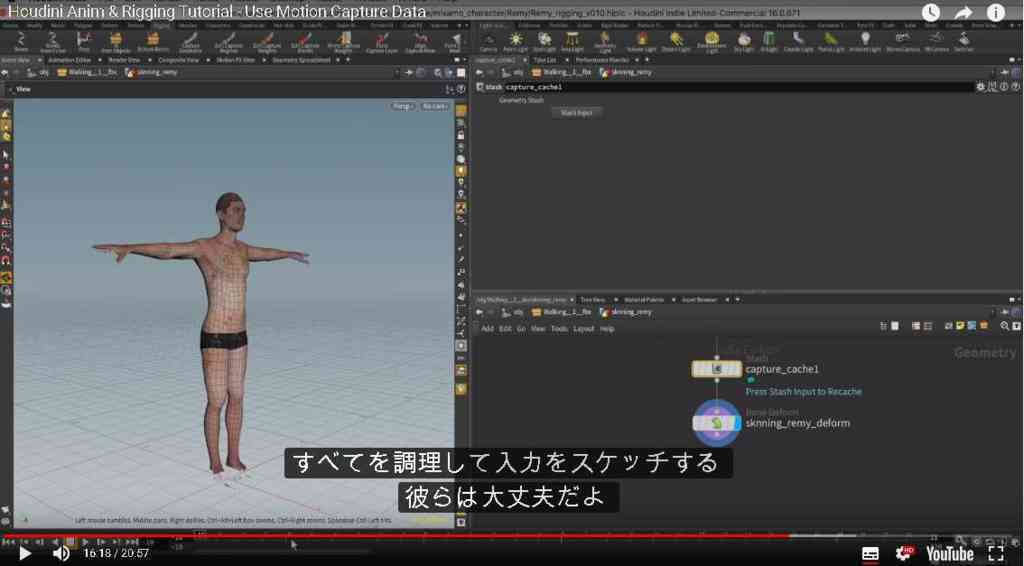Screen dimensions: 1024x566
Task: Switch to the Geometry Spreadsheet tab
Action: pyautogui.click(x=301, y=60)
